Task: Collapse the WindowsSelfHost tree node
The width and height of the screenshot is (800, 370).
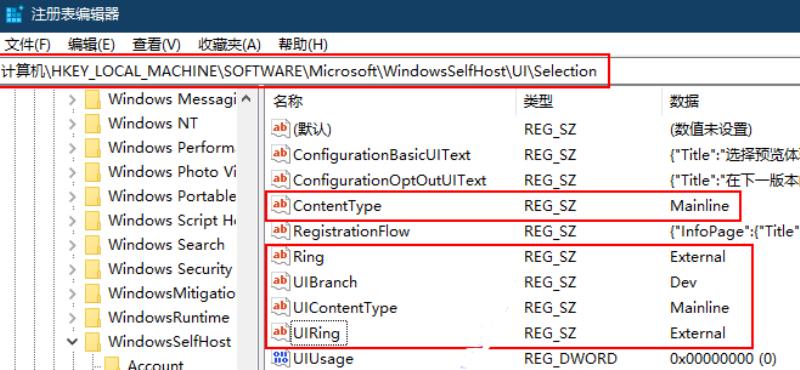Action: (x=72, y=341)
